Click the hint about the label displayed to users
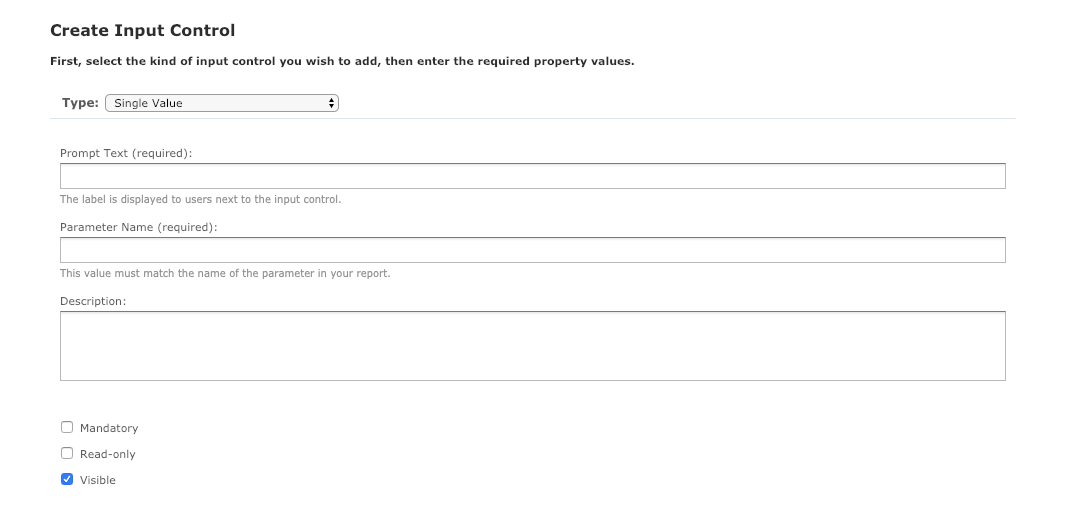1082x517 pixels. [x=201, y=199]
